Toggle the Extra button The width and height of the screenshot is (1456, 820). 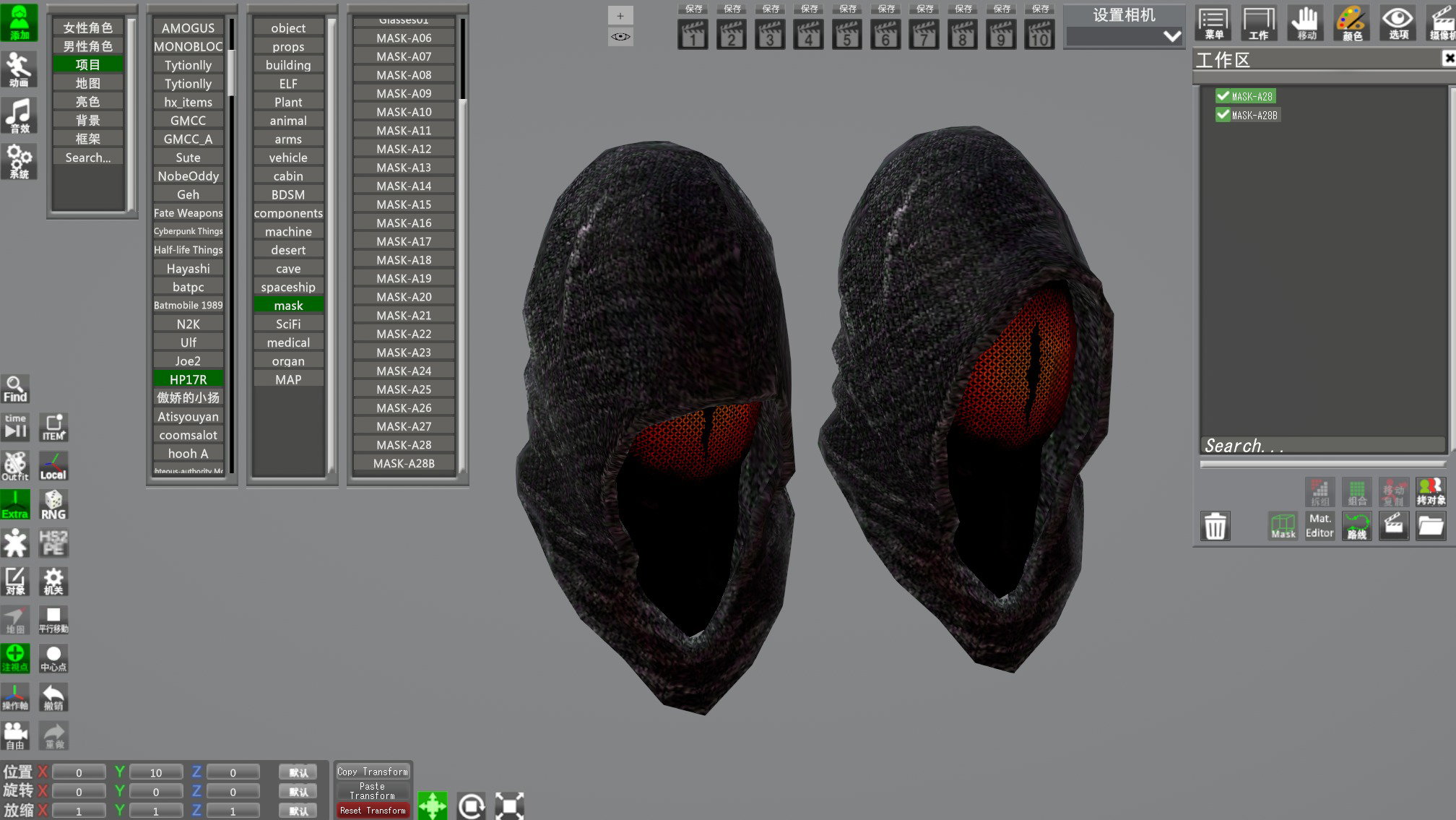click(x=15, y=505)
